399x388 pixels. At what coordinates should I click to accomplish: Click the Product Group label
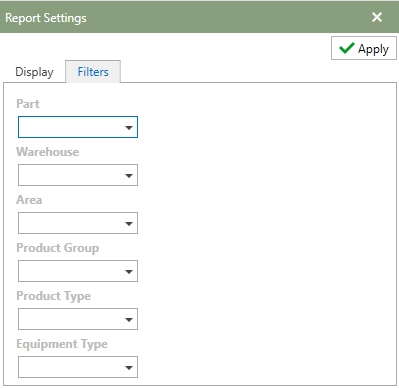pyautogui.click(x=58, y=248)
